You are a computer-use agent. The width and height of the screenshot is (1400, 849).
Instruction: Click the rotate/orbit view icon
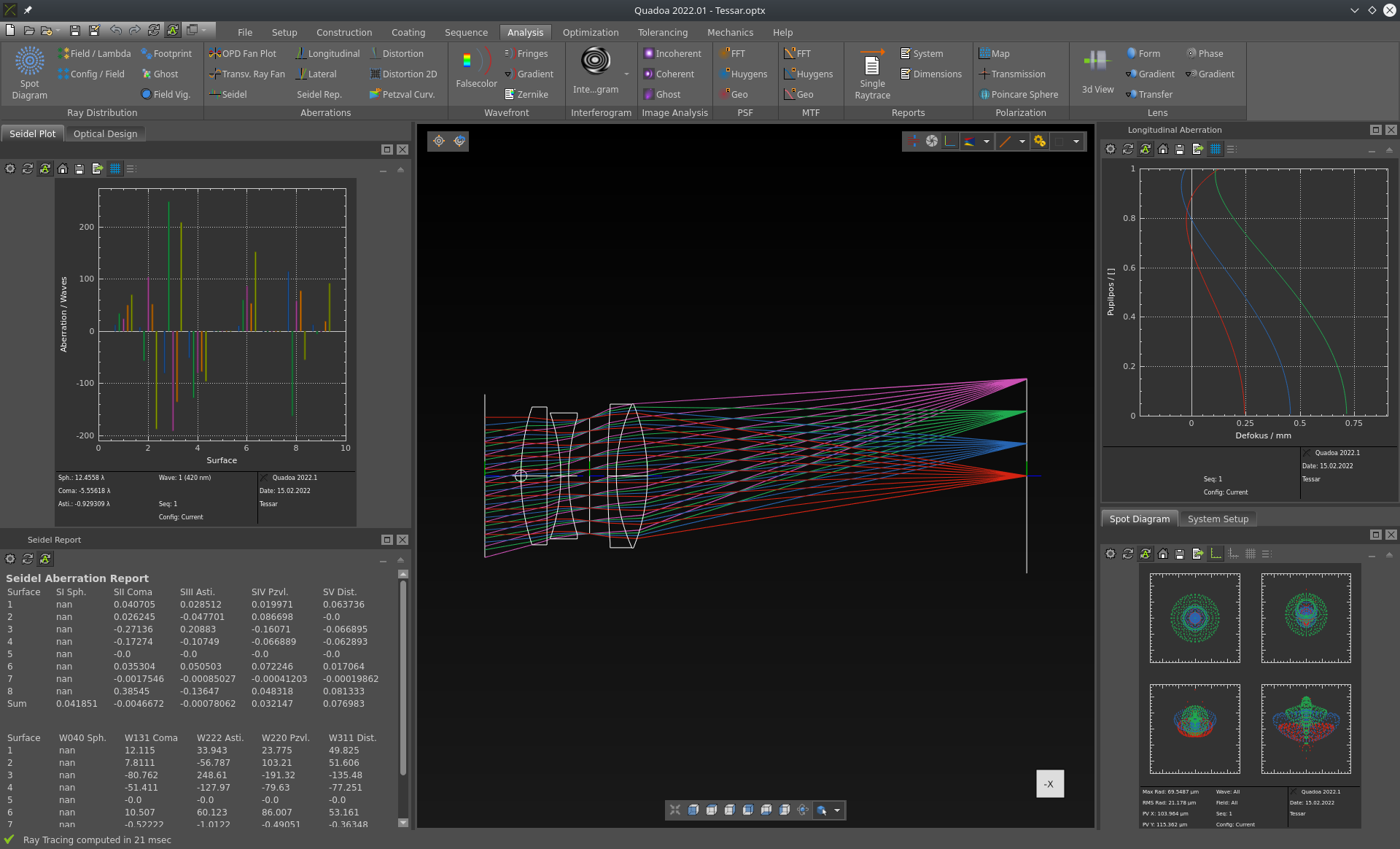(x=803, y=810)
